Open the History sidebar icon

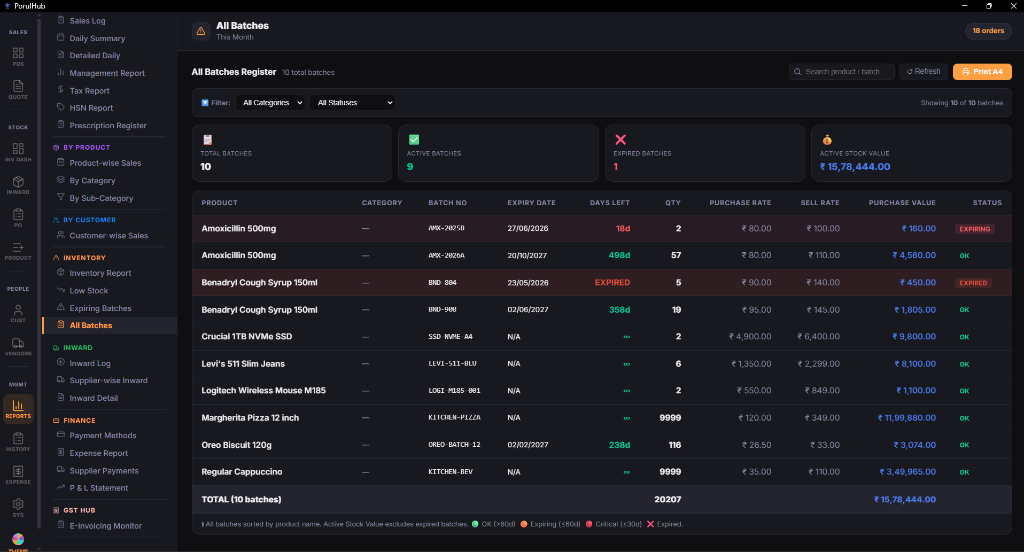click(18, 442)
